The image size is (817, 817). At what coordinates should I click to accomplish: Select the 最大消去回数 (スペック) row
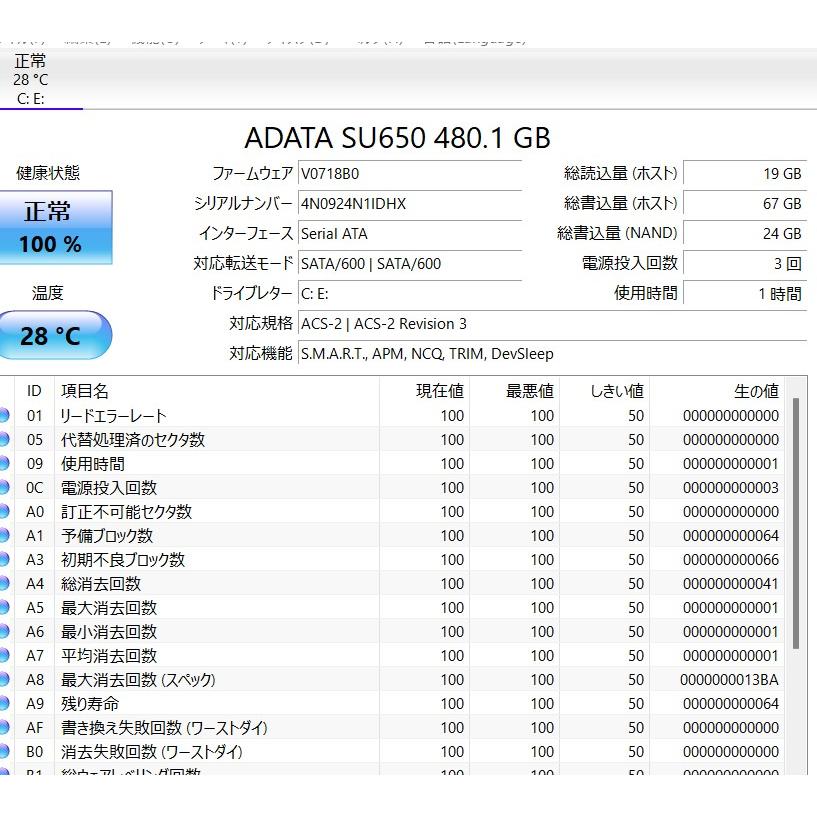[x=400, y=680]
